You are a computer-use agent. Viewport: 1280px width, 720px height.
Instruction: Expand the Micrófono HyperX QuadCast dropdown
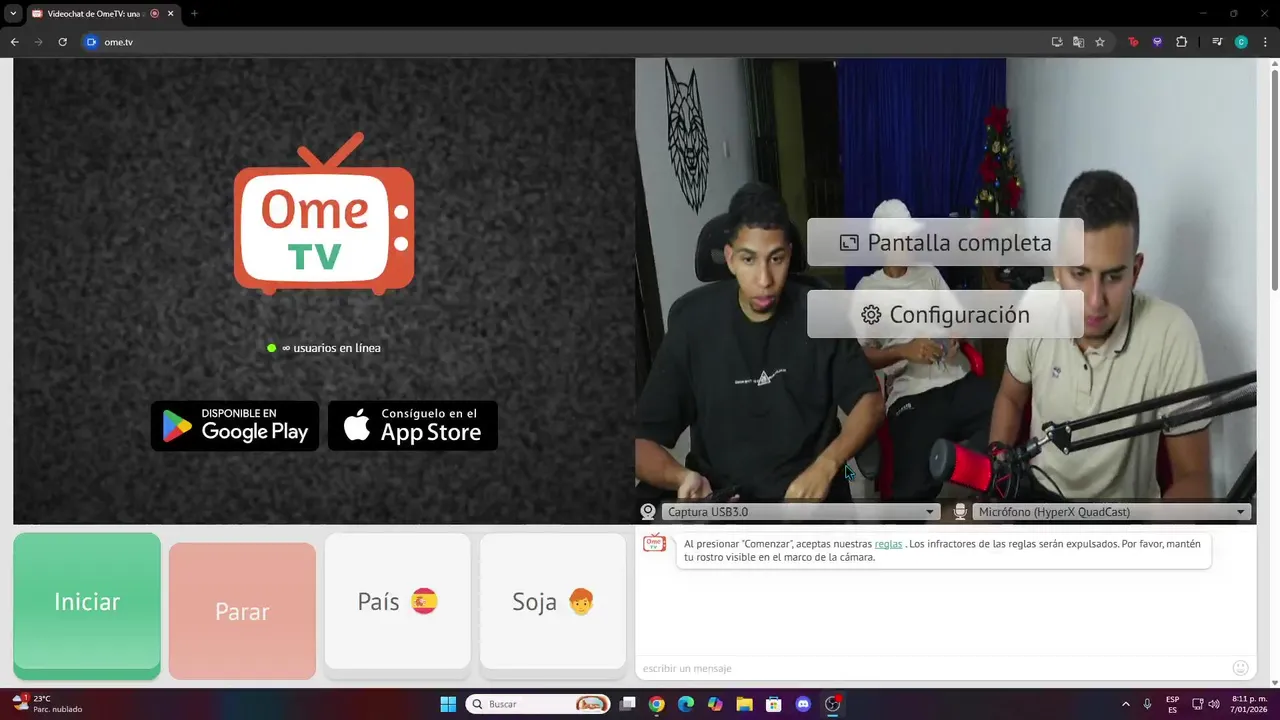[x=1110, y=512]
